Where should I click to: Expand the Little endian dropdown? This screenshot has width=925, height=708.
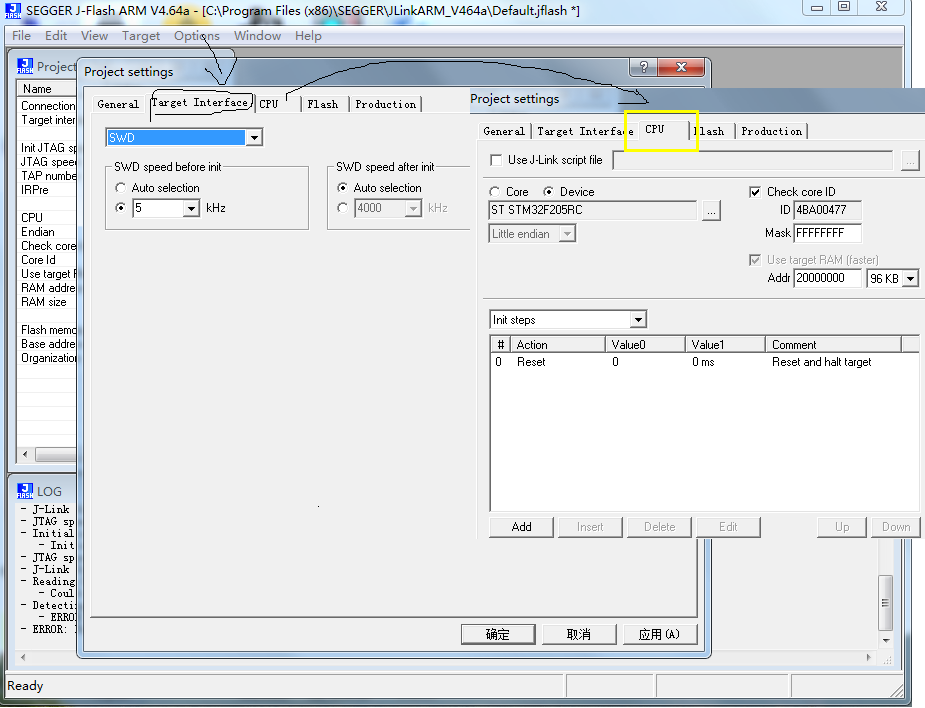tap(568, 234)
